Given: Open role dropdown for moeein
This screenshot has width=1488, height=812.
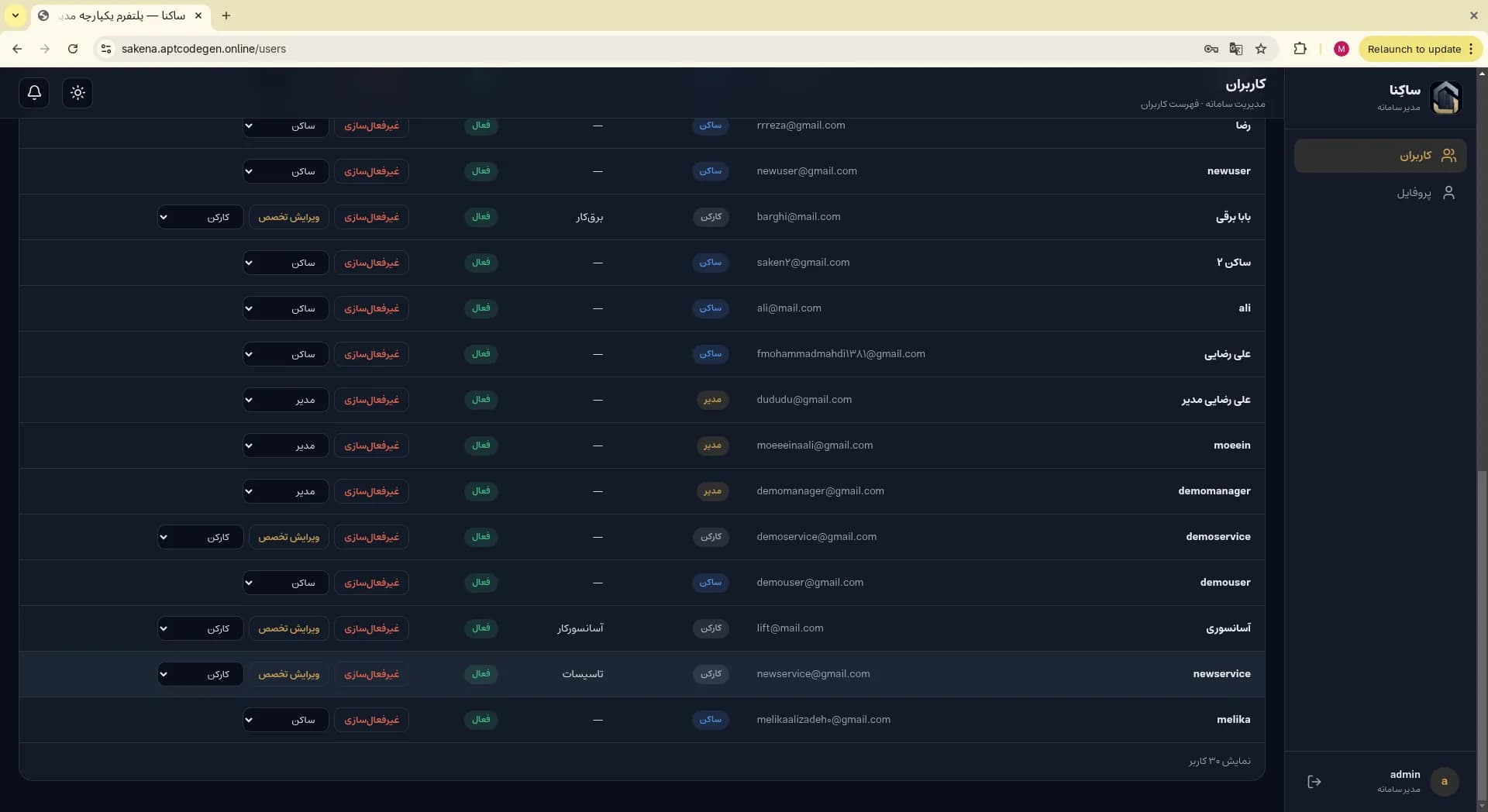Looking at the screenshot, I should (285, 446).
